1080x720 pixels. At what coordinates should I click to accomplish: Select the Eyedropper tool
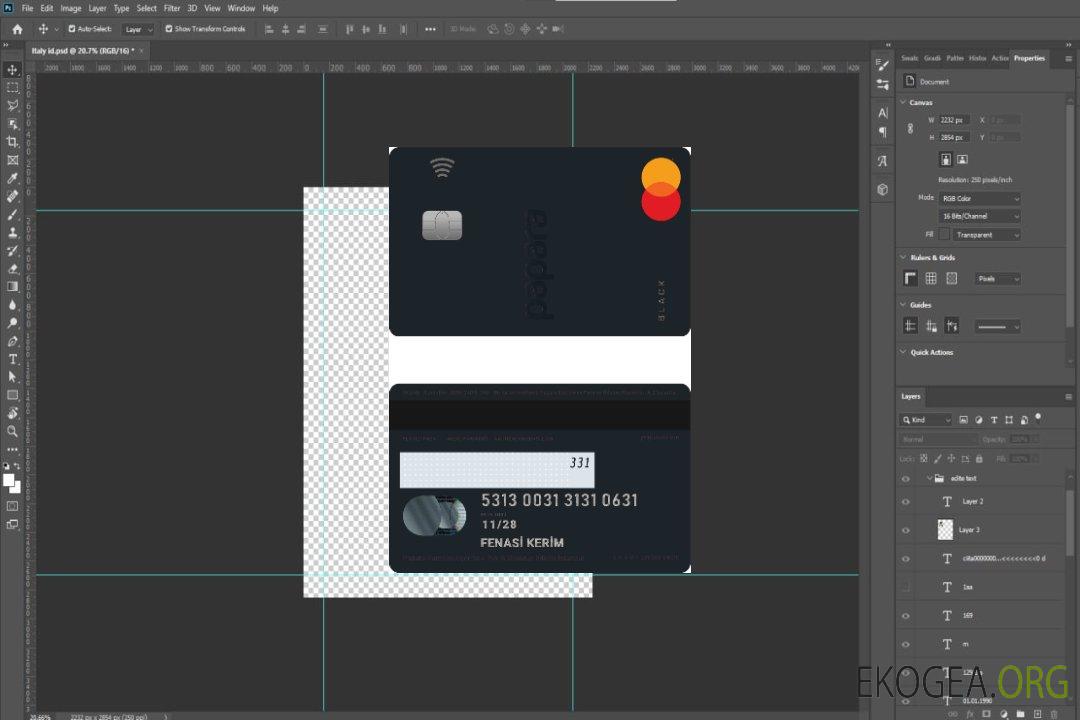(x=12, y=178)
